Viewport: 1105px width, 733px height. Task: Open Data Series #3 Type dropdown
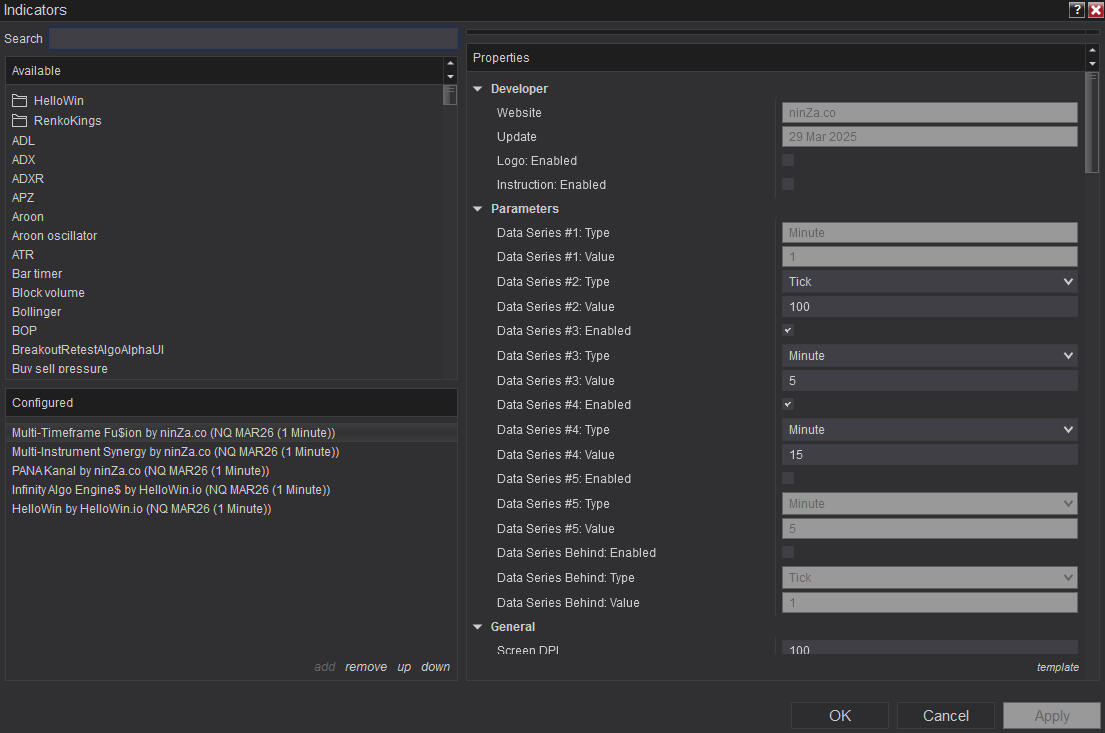(x=929, y=356)
